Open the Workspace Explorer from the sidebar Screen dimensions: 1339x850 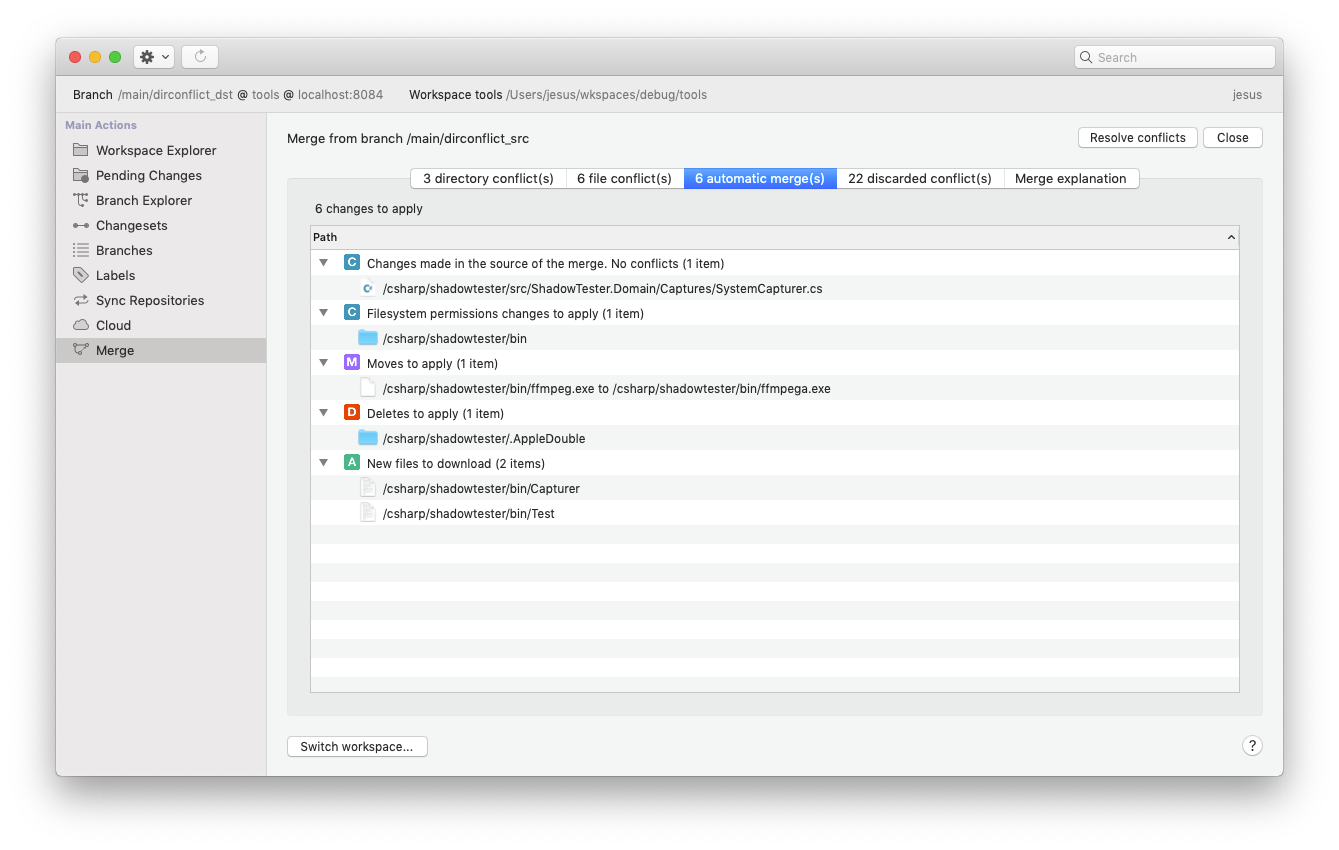155,150
